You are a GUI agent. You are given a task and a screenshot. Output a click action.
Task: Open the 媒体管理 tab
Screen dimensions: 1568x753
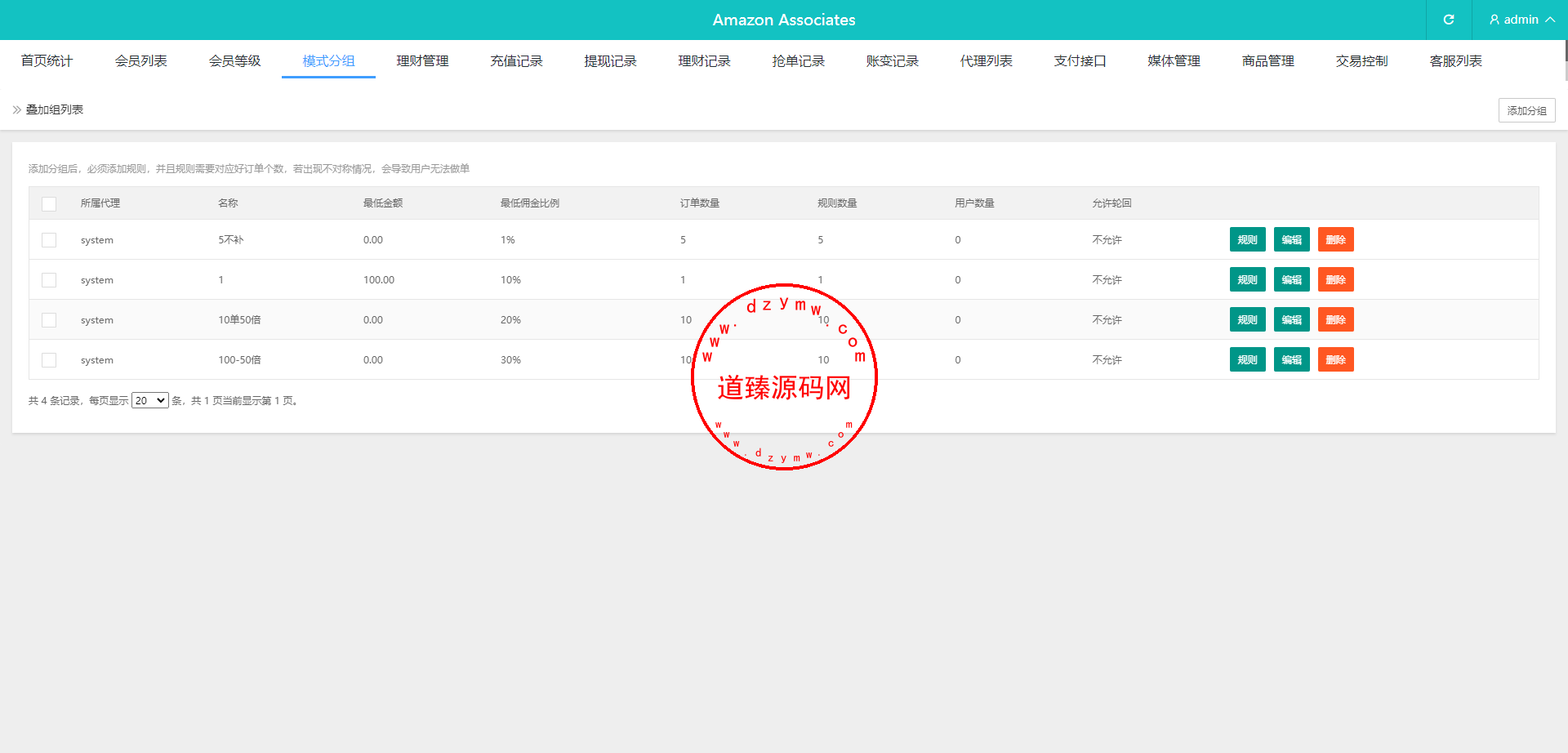[x=1174, y=61]
